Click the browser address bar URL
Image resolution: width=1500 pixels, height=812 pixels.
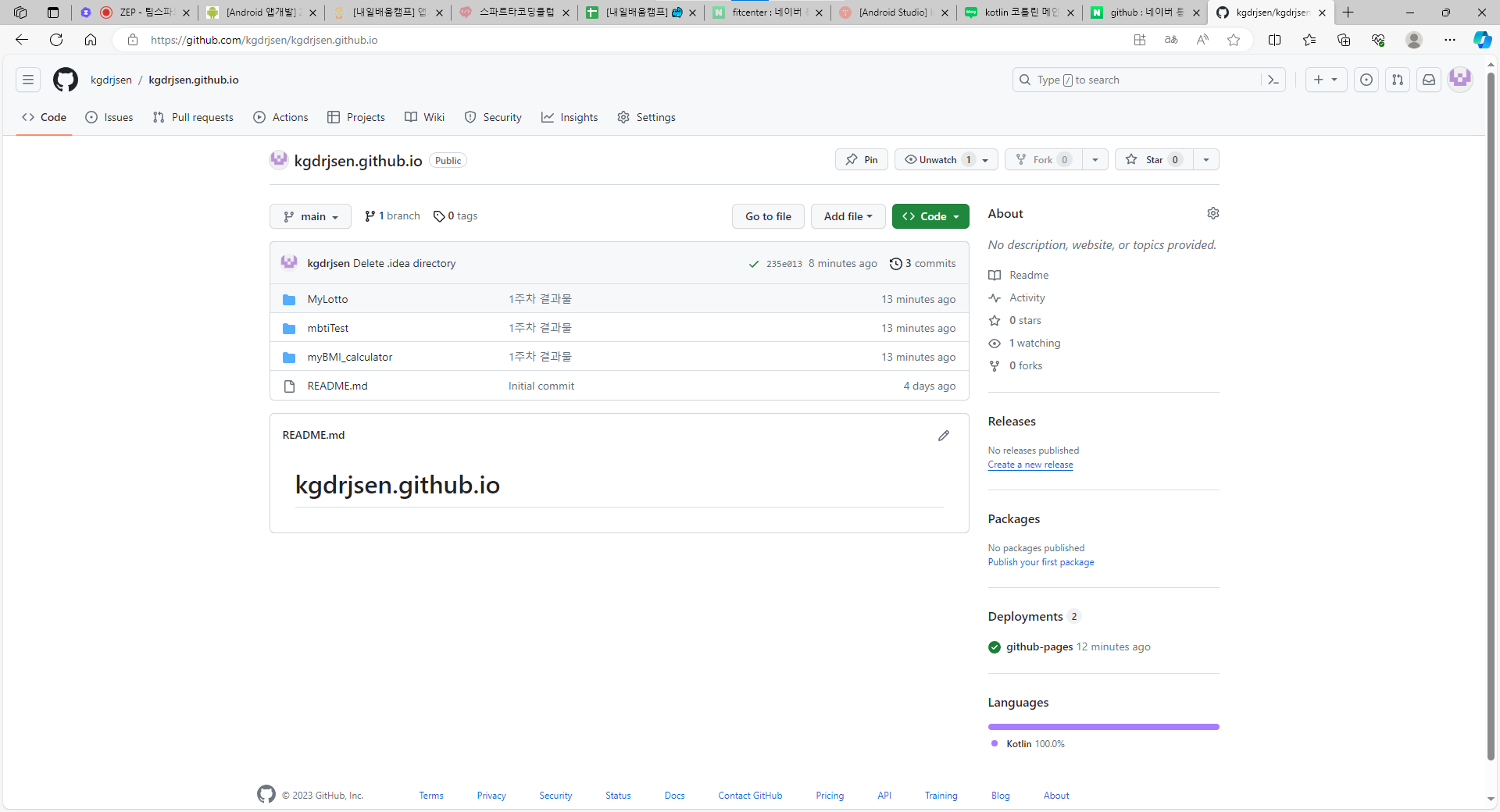pyautogui.click(x=264, y=40)
